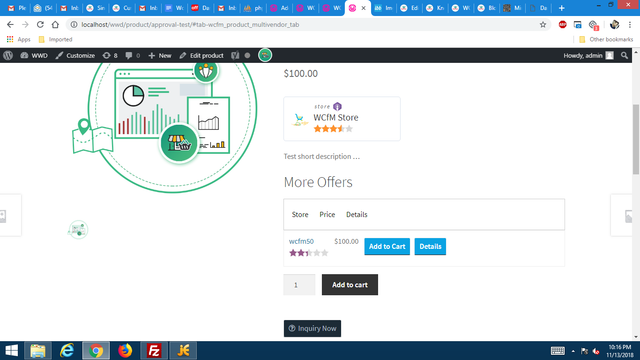The width and height of the screenshot is (640, 360).
Task: Open the Imported bookmarks folder
Action: [55, 40]
